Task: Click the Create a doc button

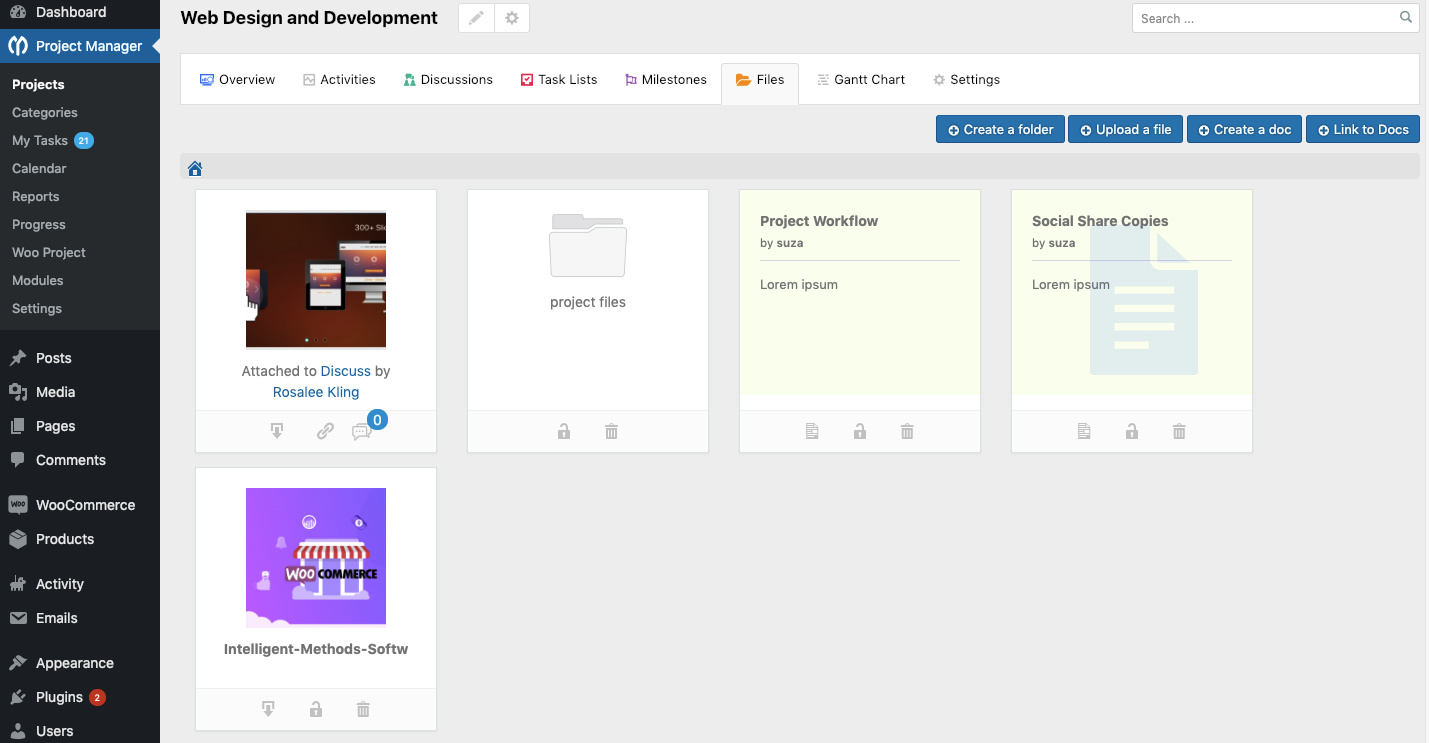Action: pyautogui.click(x=1244, y=129)
